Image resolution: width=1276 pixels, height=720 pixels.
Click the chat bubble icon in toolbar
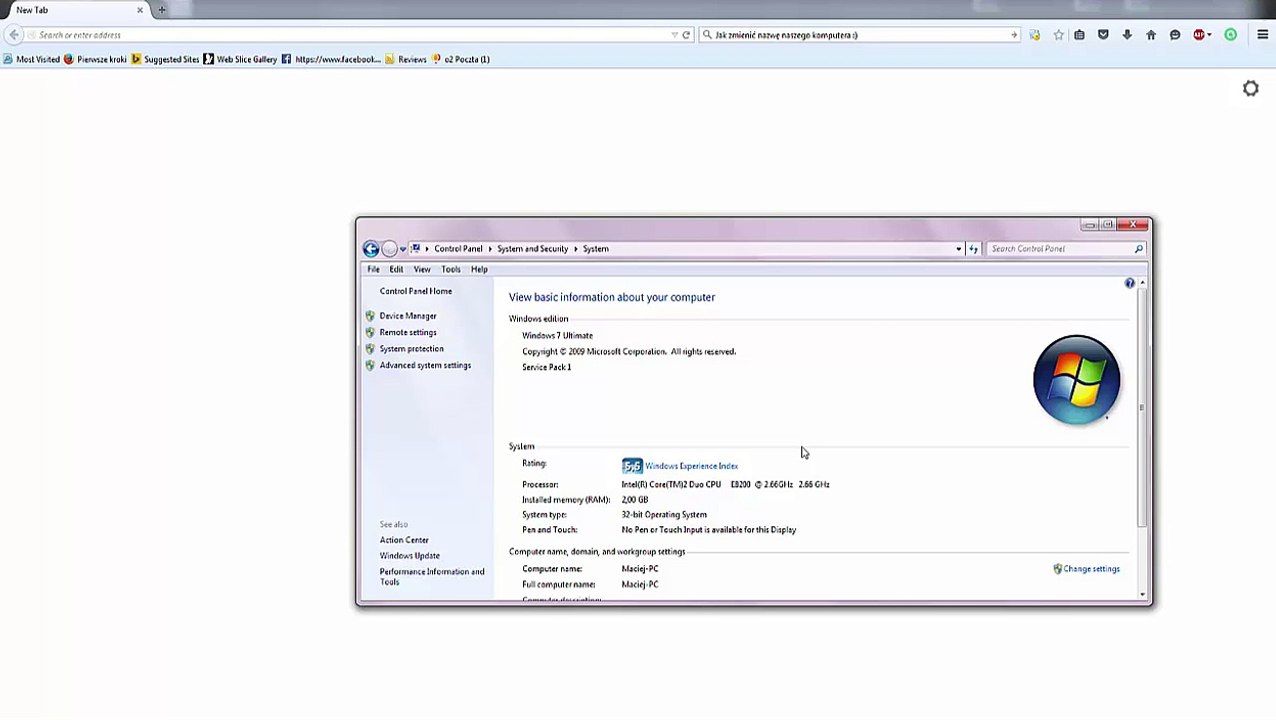(x=1175, y=35)
